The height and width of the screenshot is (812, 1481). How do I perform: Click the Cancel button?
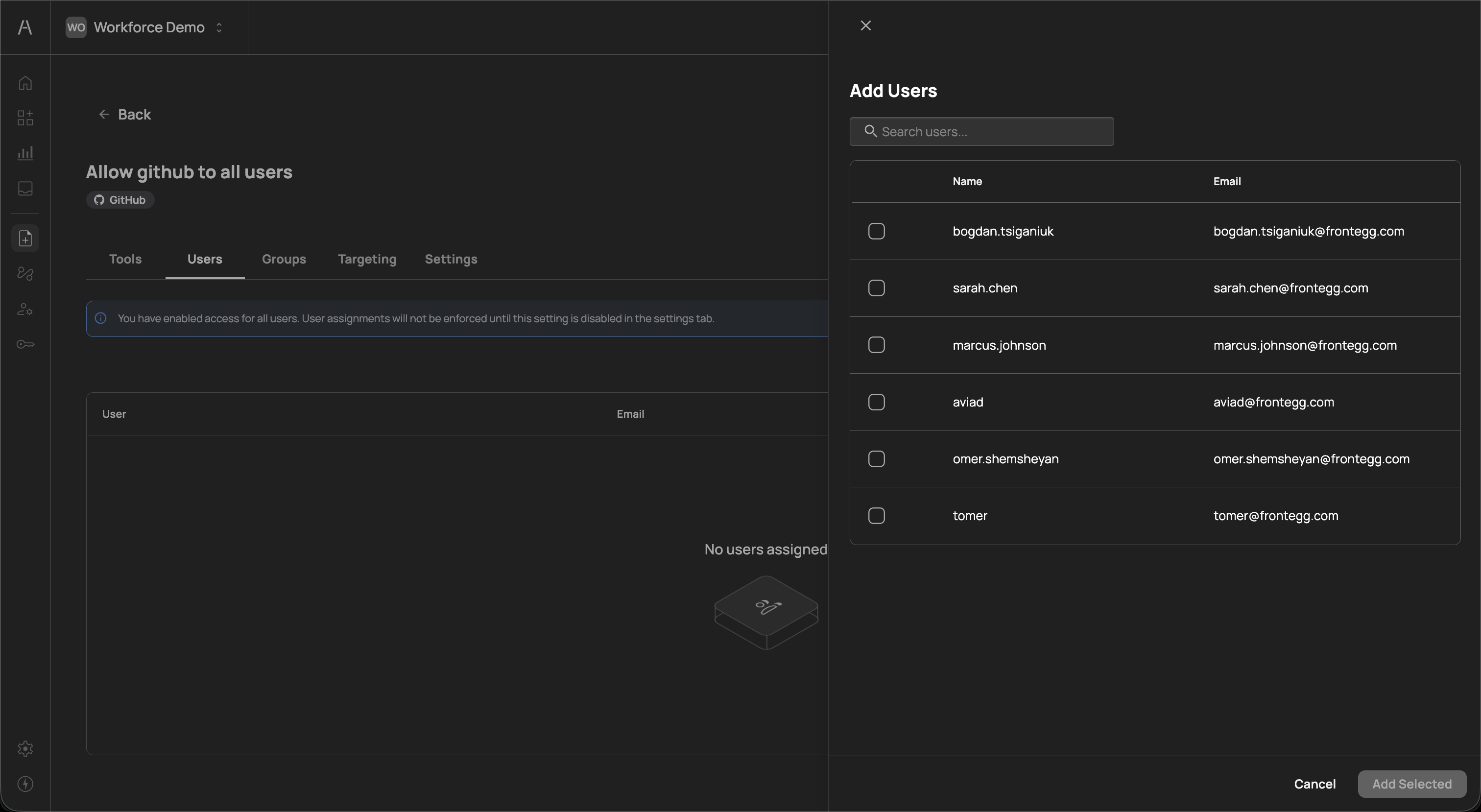tap(1314, 784)
